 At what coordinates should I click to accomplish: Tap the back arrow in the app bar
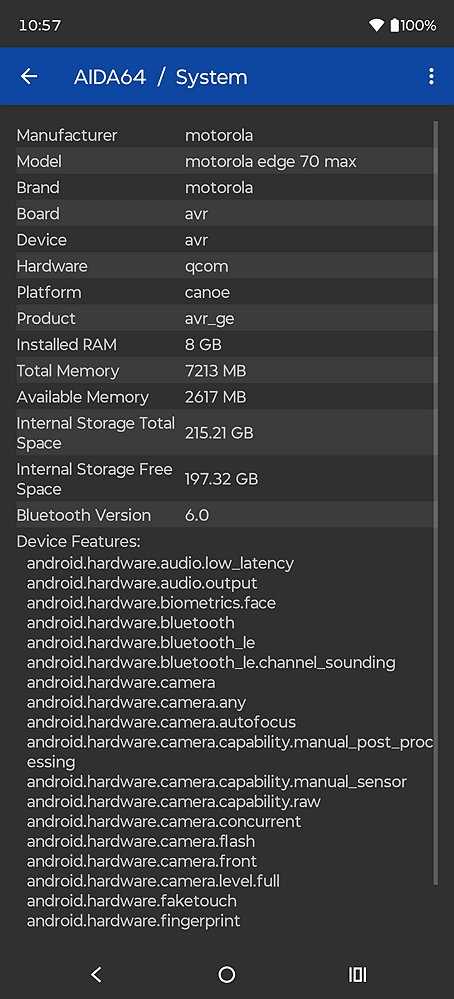(29, 77)
